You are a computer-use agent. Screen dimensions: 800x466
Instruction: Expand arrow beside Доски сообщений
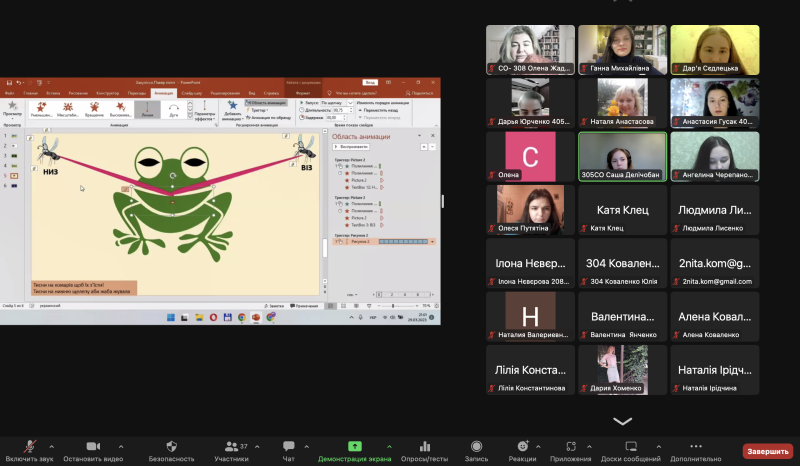(659, 447)
